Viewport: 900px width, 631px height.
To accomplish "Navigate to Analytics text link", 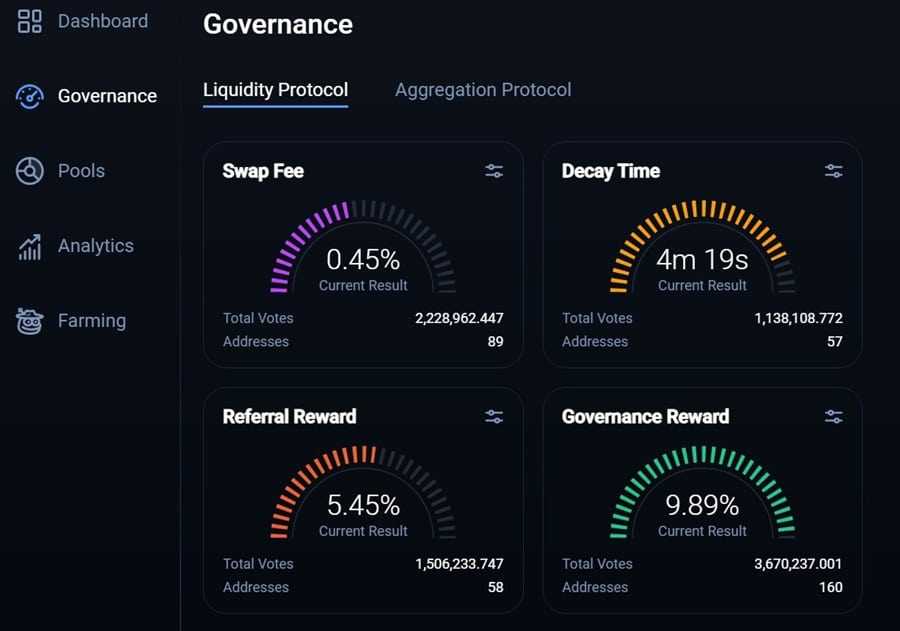I will pos(95,246).
